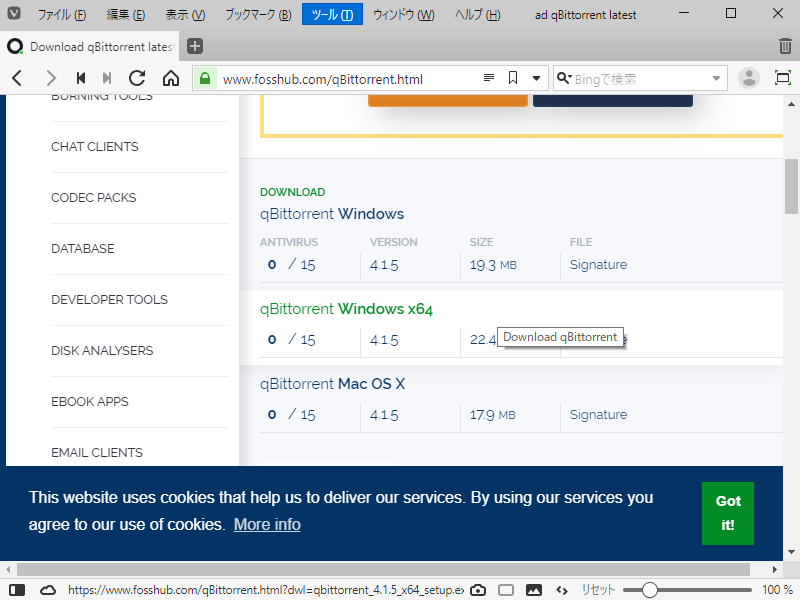
Task: Open EMAIL CLIENTS category
Action: (x=97, y=453)
